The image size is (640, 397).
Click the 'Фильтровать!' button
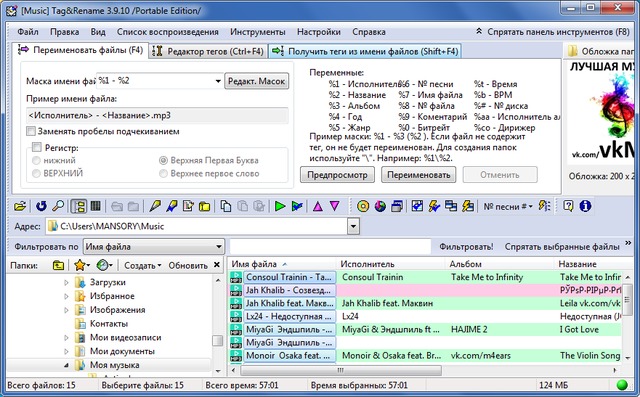coord(466,246)
